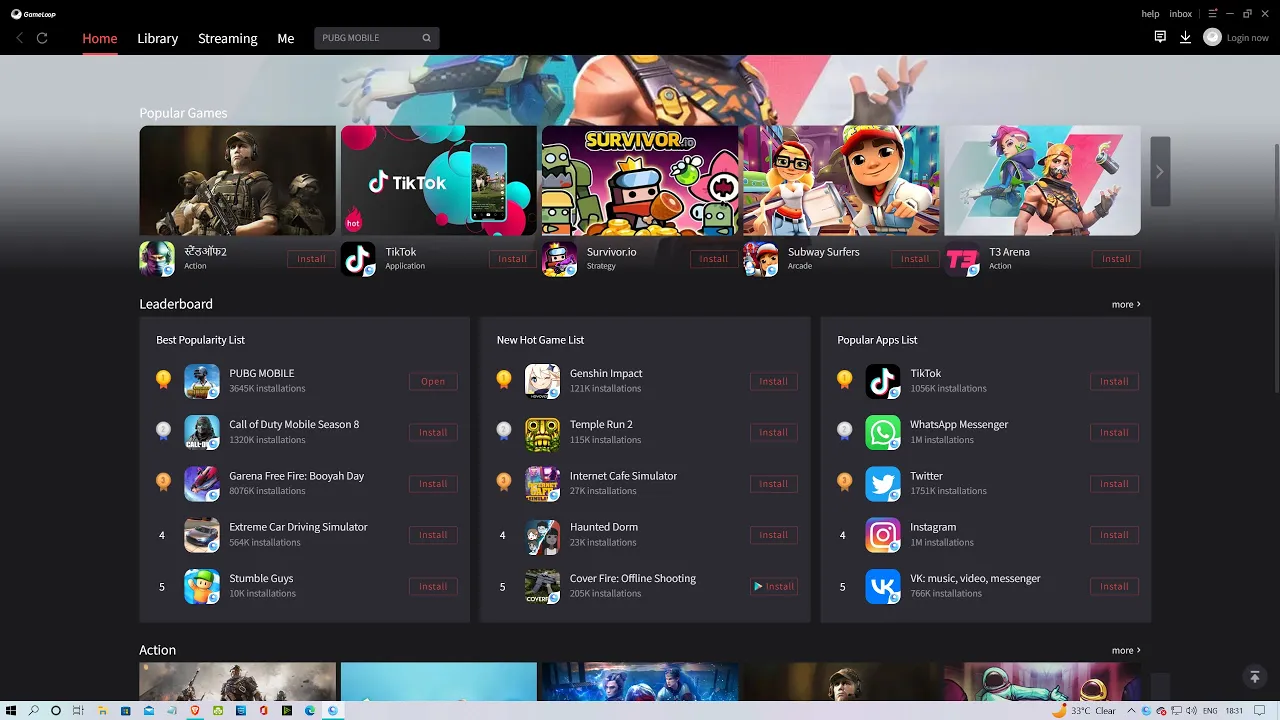Click the weather 33°C Clear tray item
Image resolution: width=1280 pixels, height=720 pixels.
point(1084,710)
